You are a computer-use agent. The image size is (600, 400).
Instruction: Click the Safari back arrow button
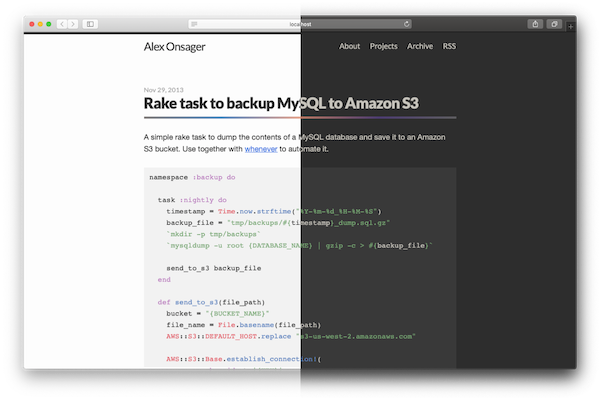[60, 23]
